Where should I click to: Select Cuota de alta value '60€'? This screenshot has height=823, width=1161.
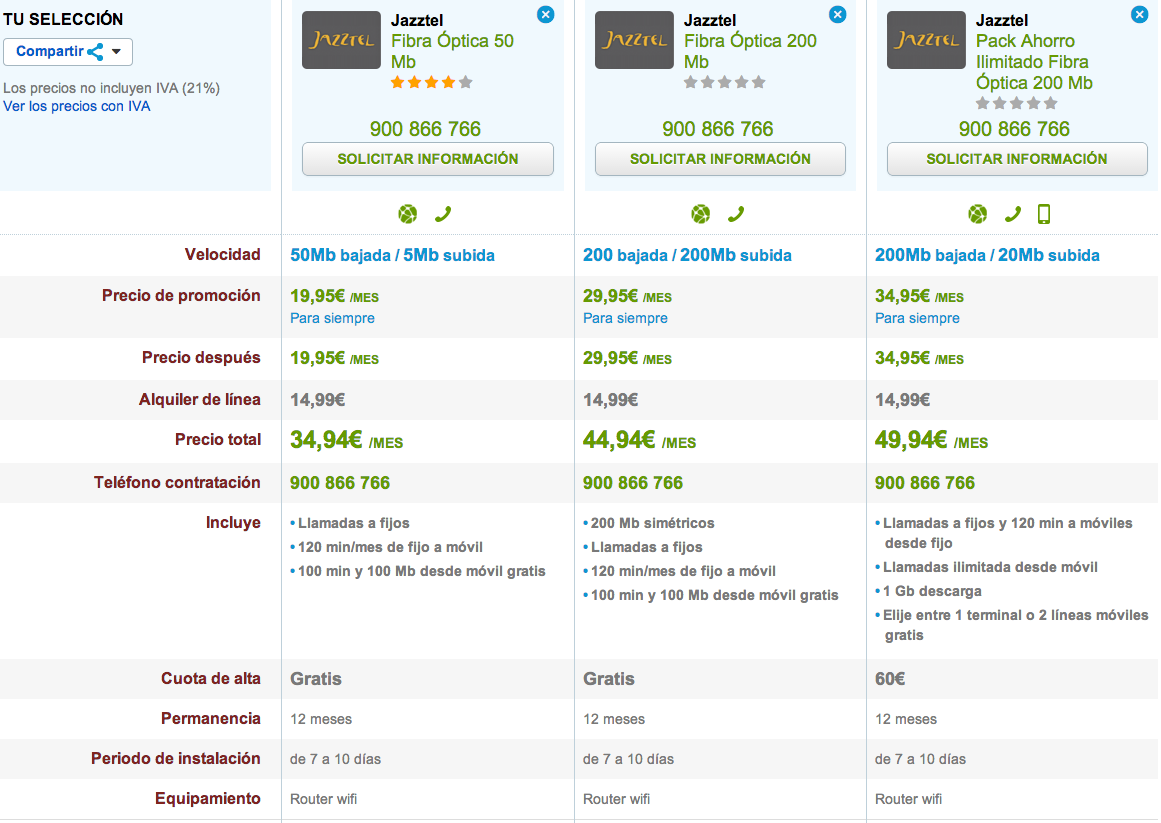(890, 679)
